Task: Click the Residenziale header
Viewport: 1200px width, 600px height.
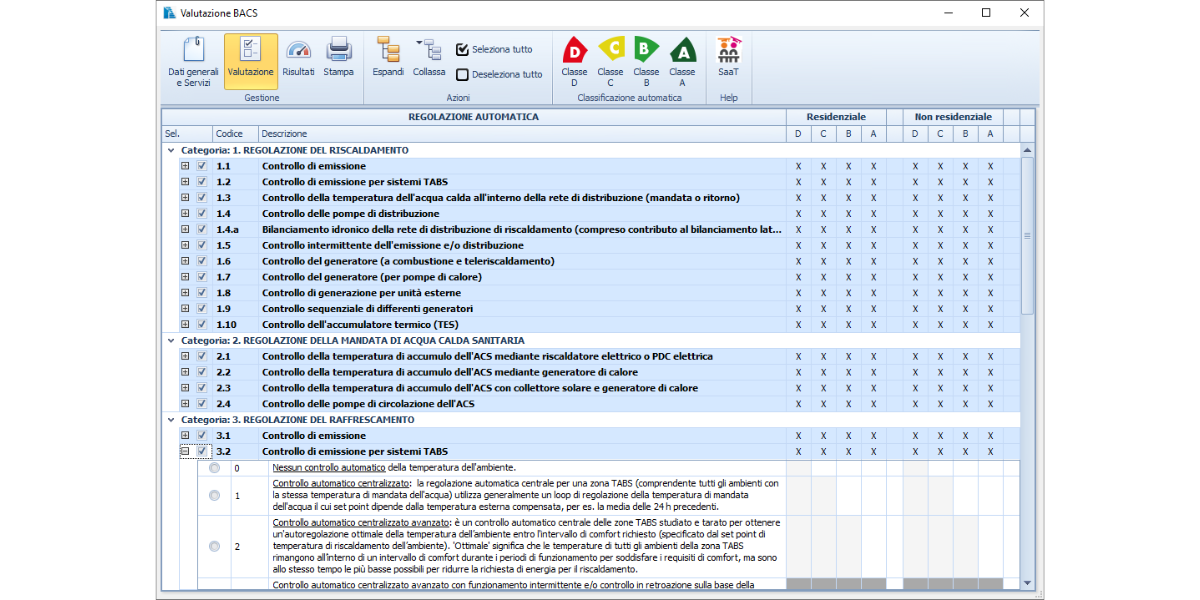Action: point(836,117)
